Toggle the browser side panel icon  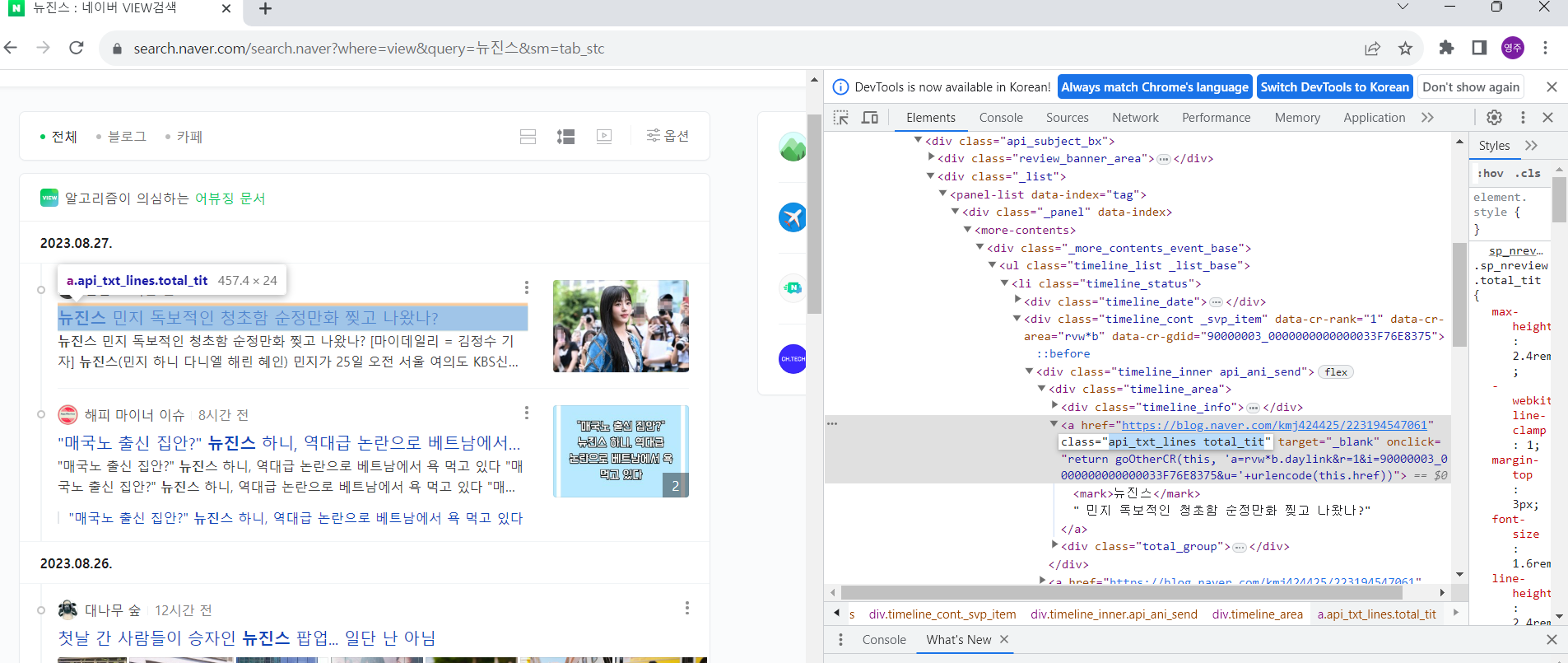click(1479, 48)
